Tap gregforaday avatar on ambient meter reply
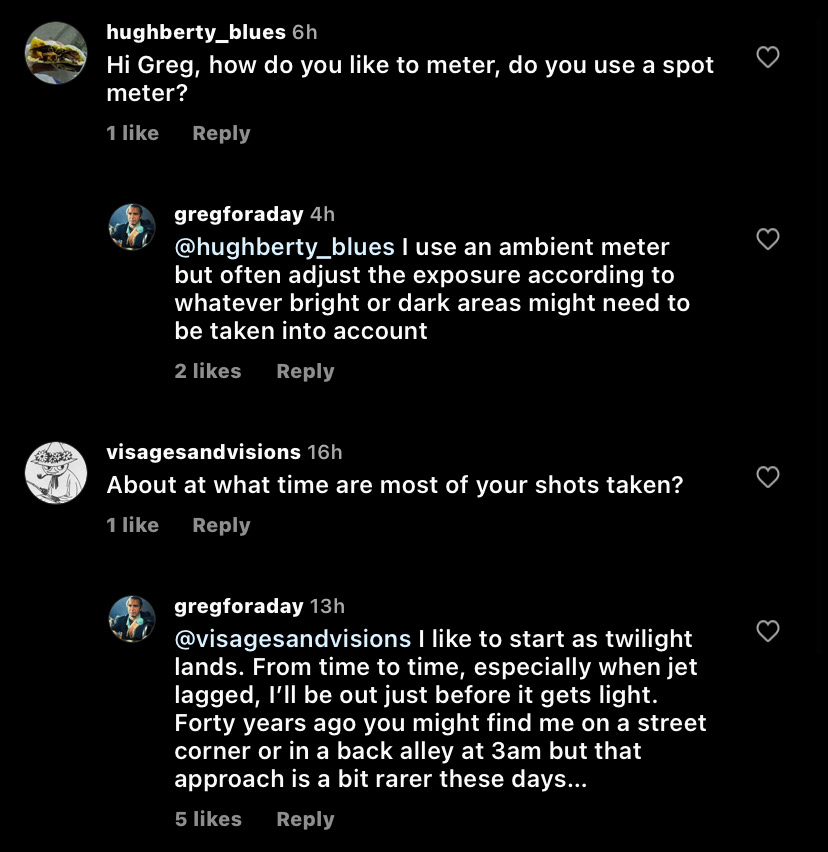Viewport: 828px width, 852px height. click(x=132, y=227)
